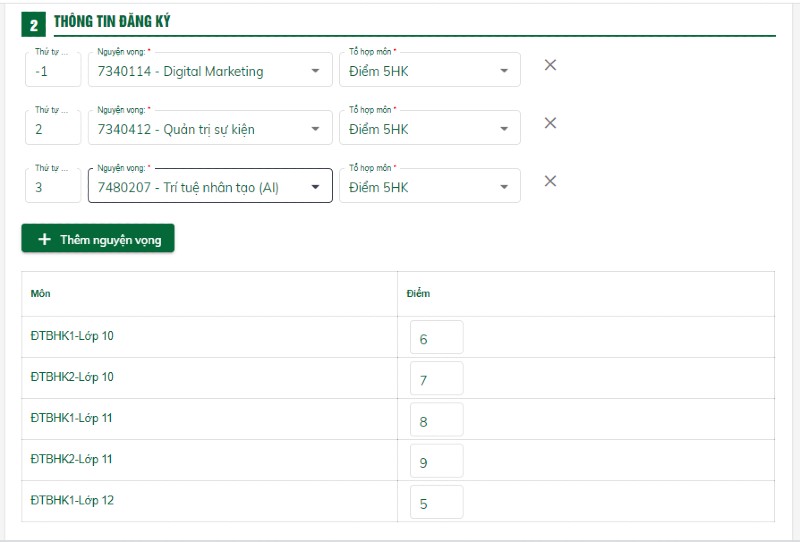Edit the ĐTBHK1-Lớp 11 score field
Image resolution: width=800 pixels, height=542 pixels.
pos(437,420)
